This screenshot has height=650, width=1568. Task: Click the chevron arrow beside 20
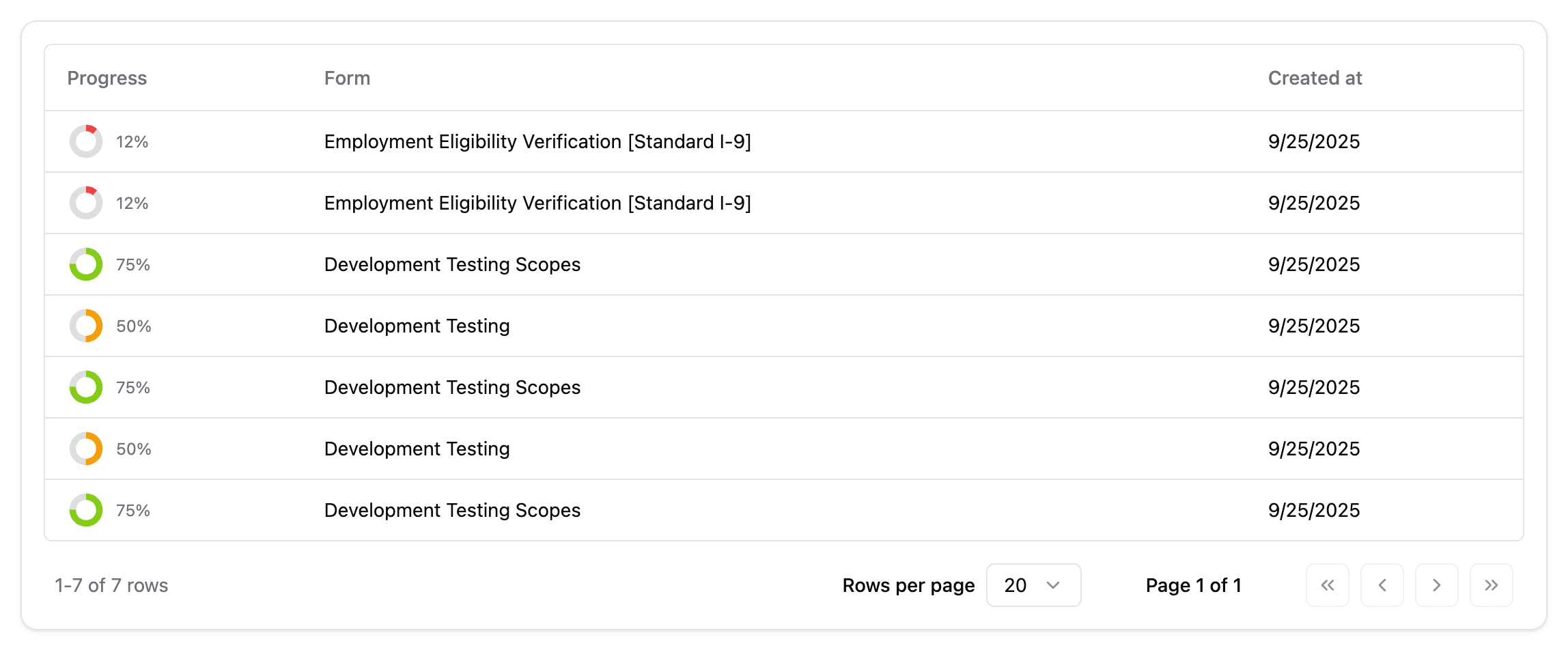coord(1053,585)
